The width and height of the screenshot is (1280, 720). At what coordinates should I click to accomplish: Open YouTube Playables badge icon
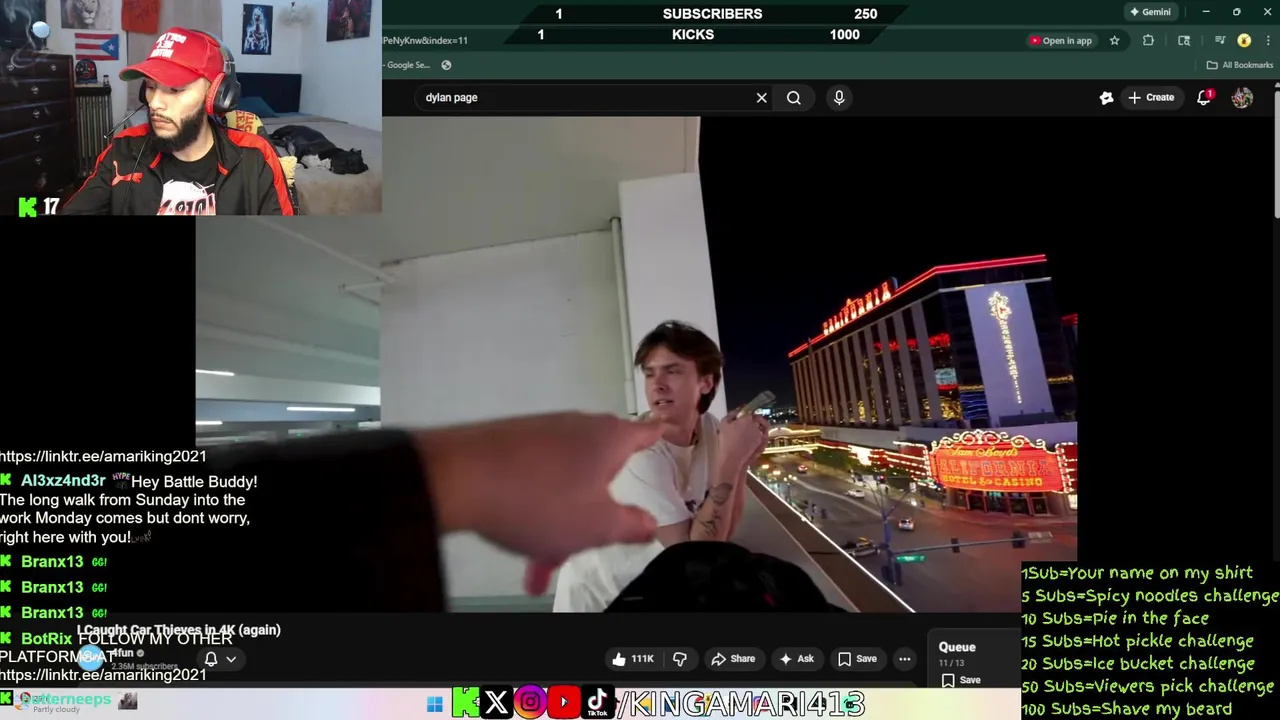click(1106, 98)
